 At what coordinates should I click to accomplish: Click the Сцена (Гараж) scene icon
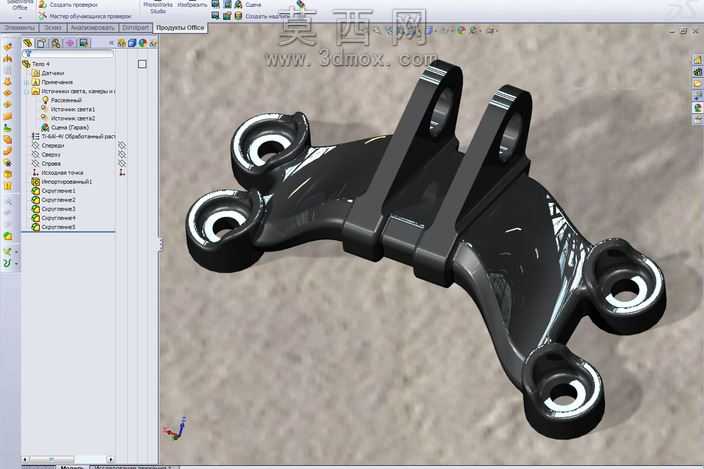tap(45, 127)
